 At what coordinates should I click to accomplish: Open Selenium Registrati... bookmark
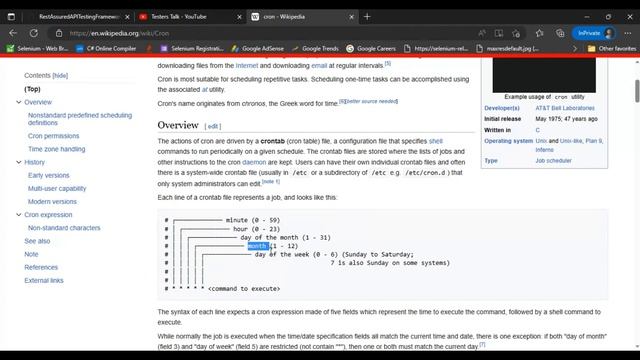pos(192,48)
